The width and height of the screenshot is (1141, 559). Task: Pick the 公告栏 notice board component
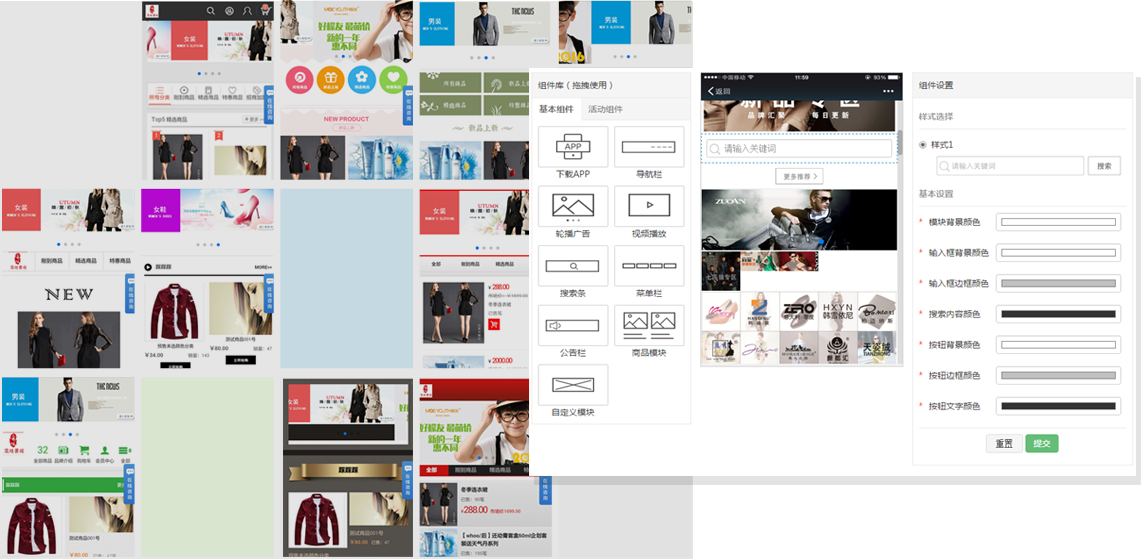click(573, 325)
